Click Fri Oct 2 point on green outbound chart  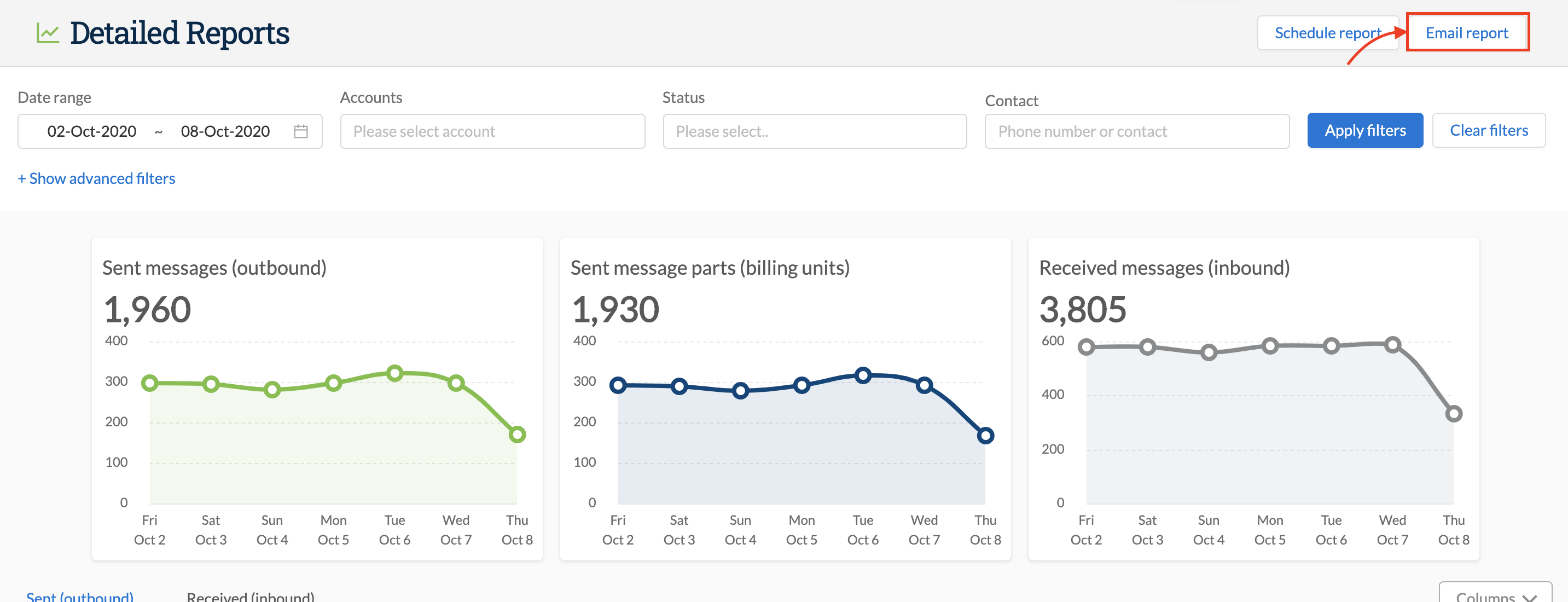click(150, 383)
